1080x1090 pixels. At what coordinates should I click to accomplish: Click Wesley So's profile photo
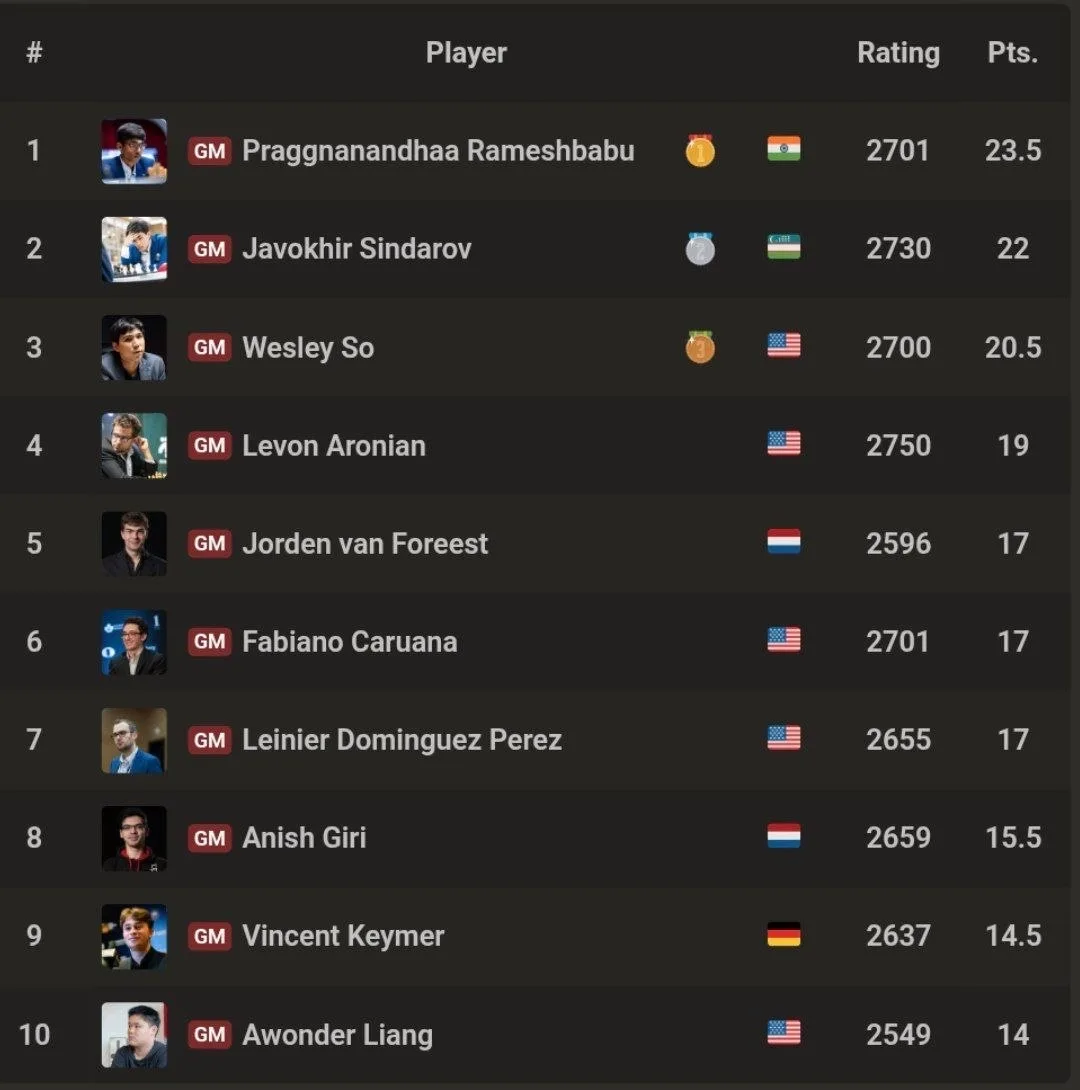(x=134, y=348)
